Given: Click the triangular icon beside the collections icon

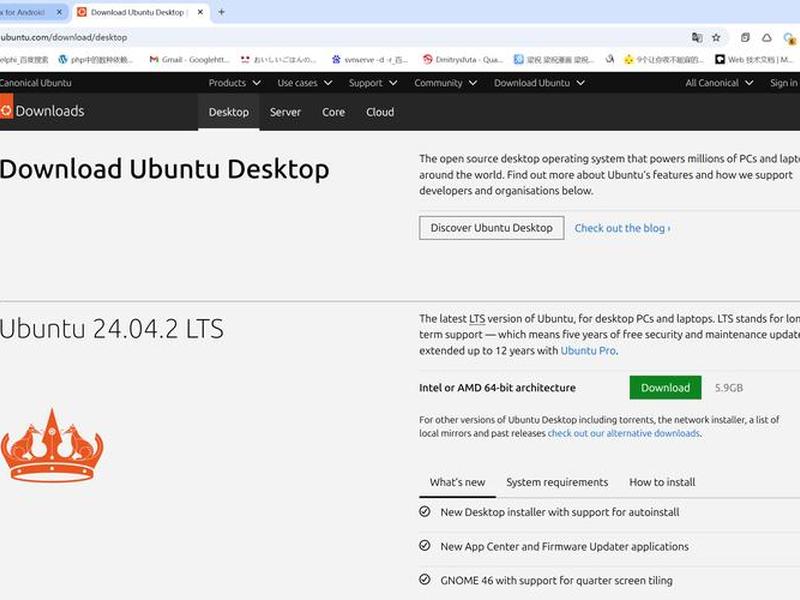Looking at the screenshot, I should 767,37.
